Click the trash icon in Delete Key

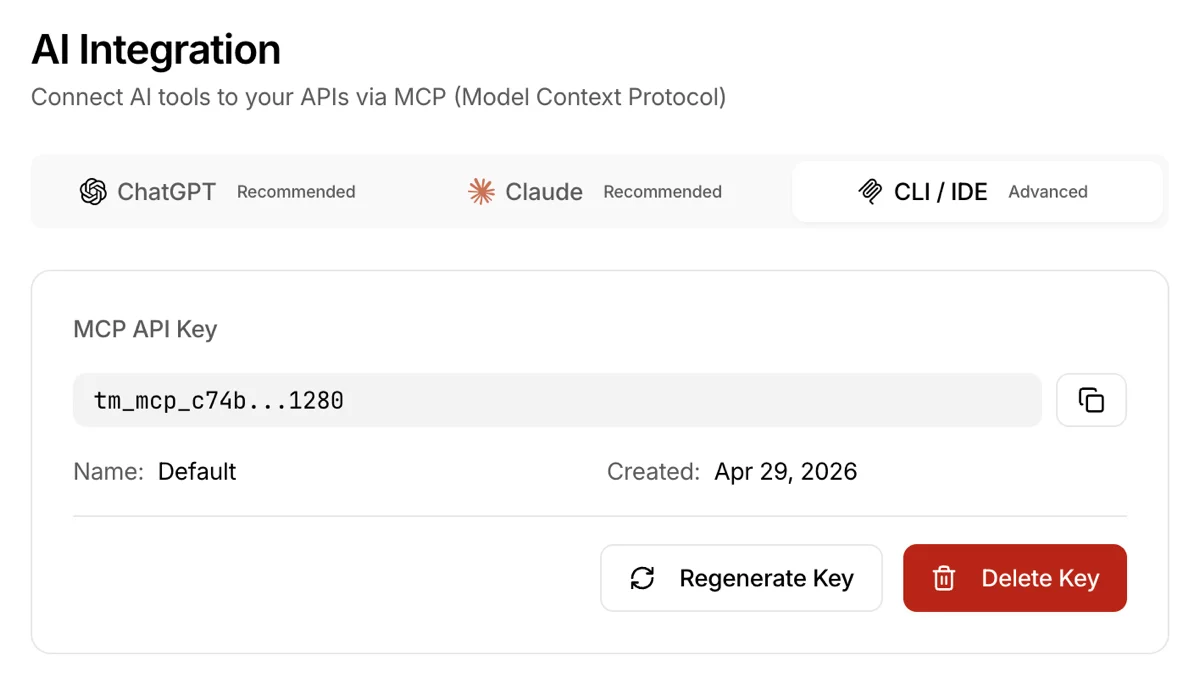[945, 578]
